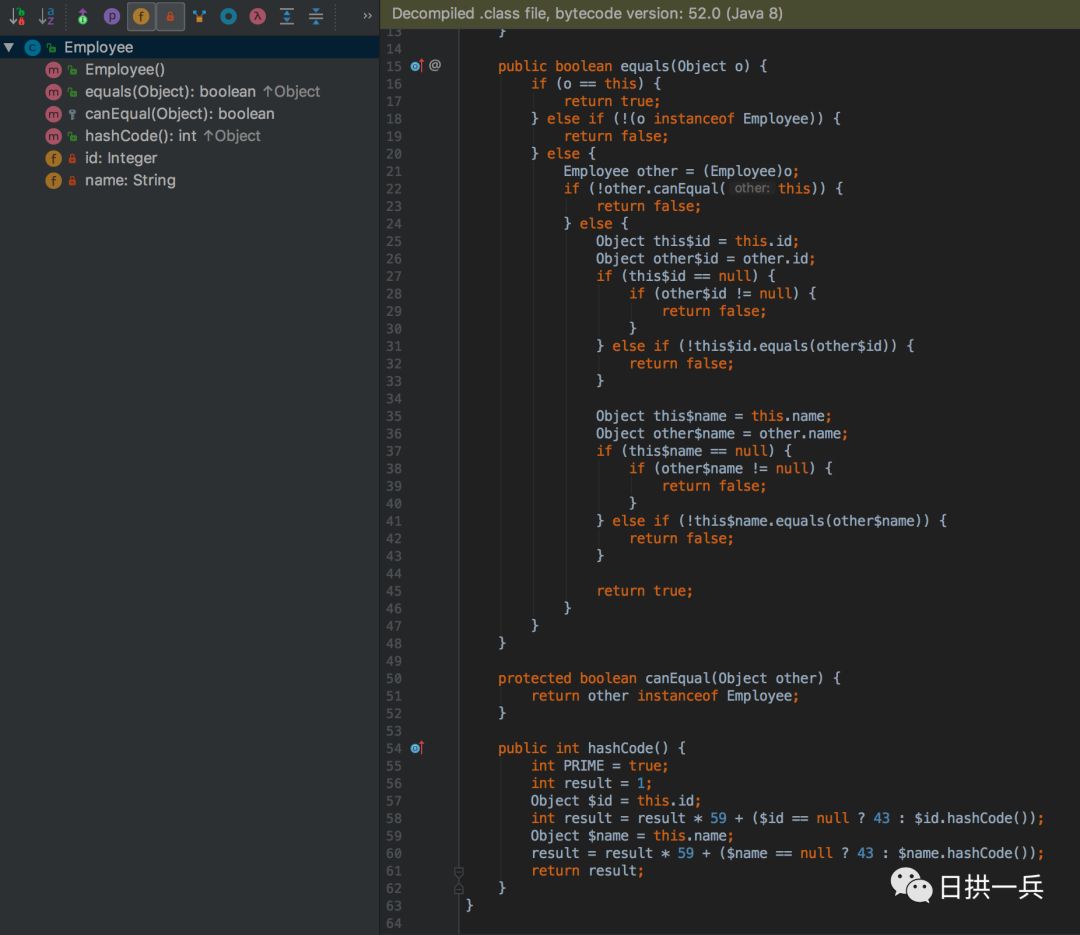Toggle Sort Alphabetically in Structure toolbar

coord(47,16)
